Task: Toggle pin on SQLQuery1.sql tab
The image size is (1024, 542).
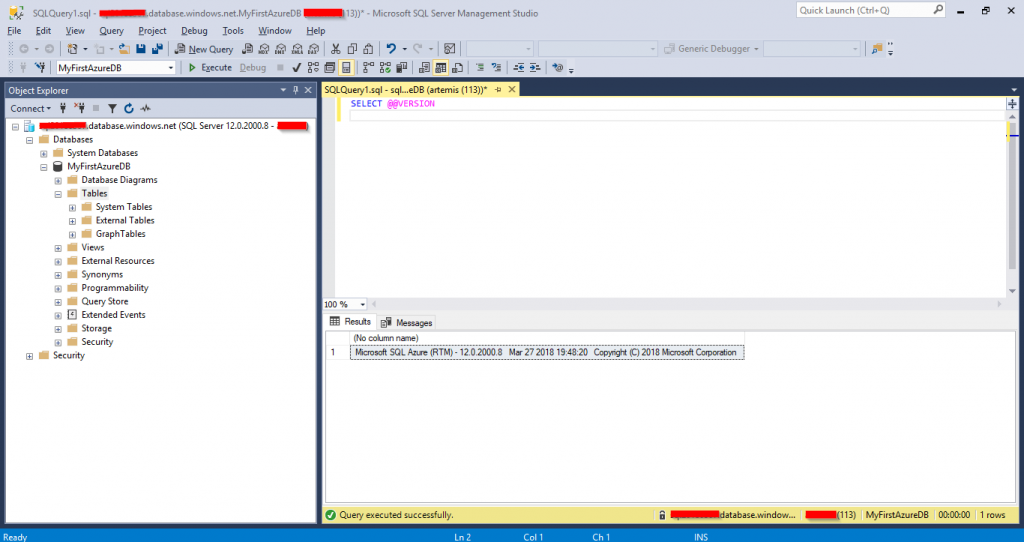Action: point(498,89)
